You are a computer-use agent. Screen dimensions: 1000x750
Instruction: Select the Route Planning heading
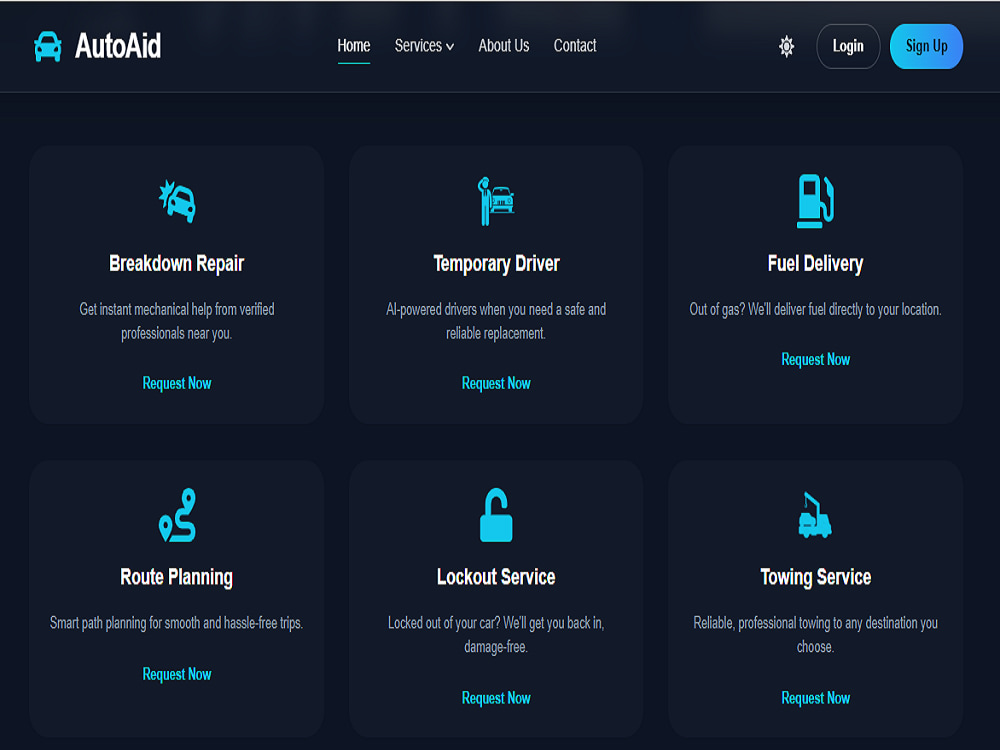coord(177,577)
